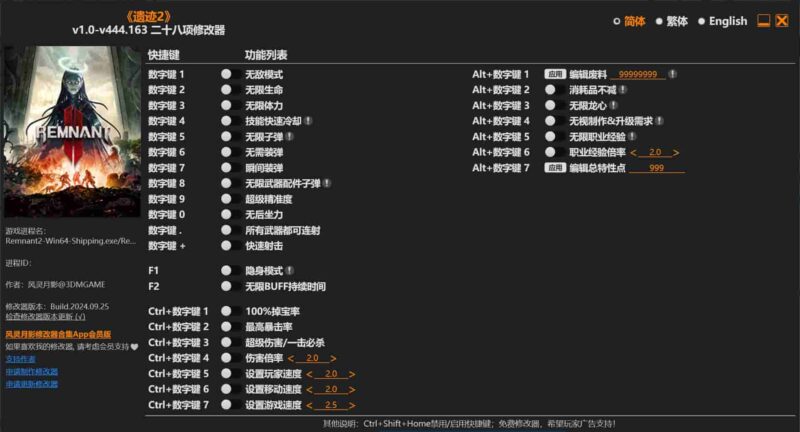
Task: Open info icon beside 无限龙心
Action: pyautogui.click(x=613, y=105)
